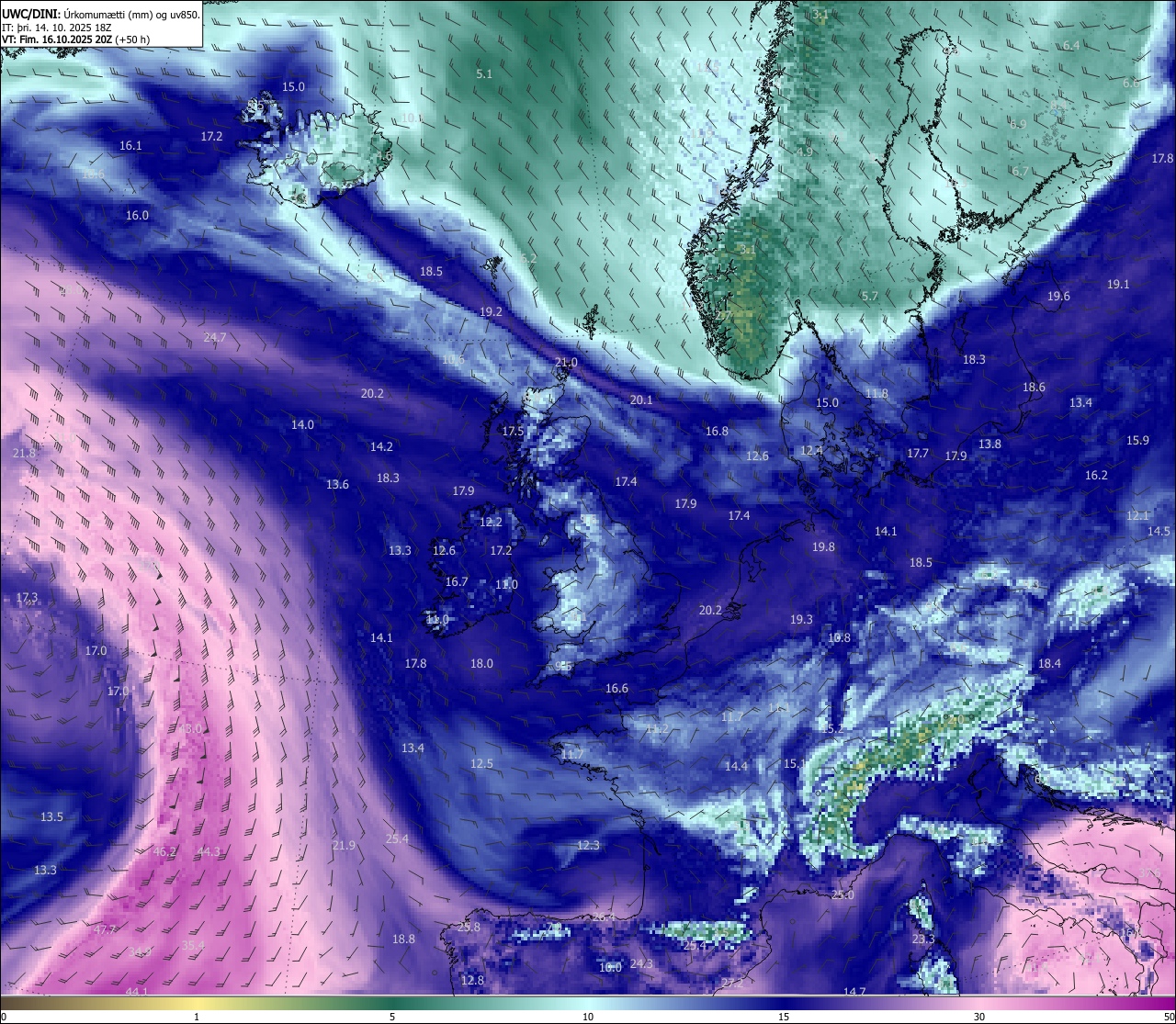This screenshot has width=1176, height=1024.
Task: Click the 12.8 value on the map
Action: pyautogui.click(x=472, y=980)
